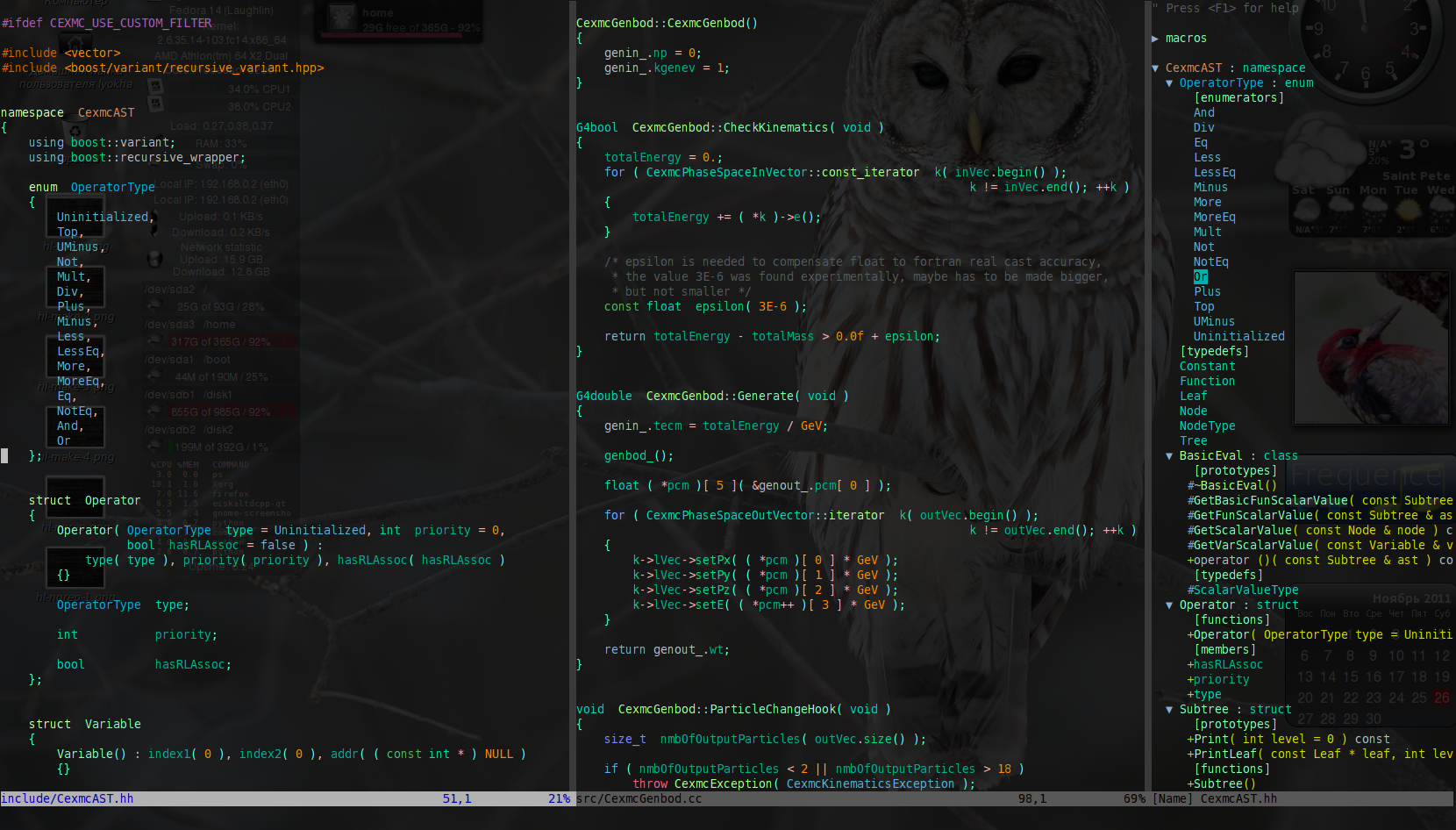The image size is (1456, 830).
Task: Click the boost recursive_variant.hpp include line
Action: coord(162,68)
